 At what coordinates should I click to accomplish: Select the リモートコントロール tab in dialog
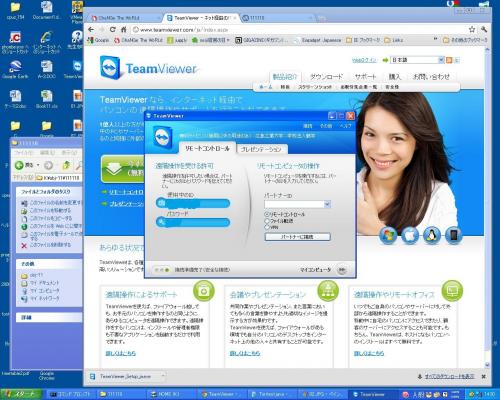pyautogui.click(x=207, y=148)
